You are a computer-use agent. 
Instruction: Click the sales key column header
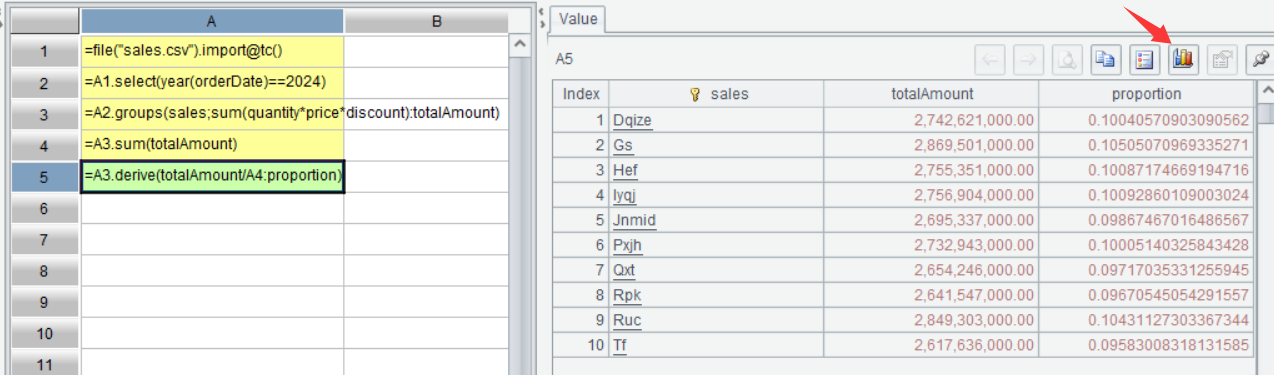tap(716, 94)
